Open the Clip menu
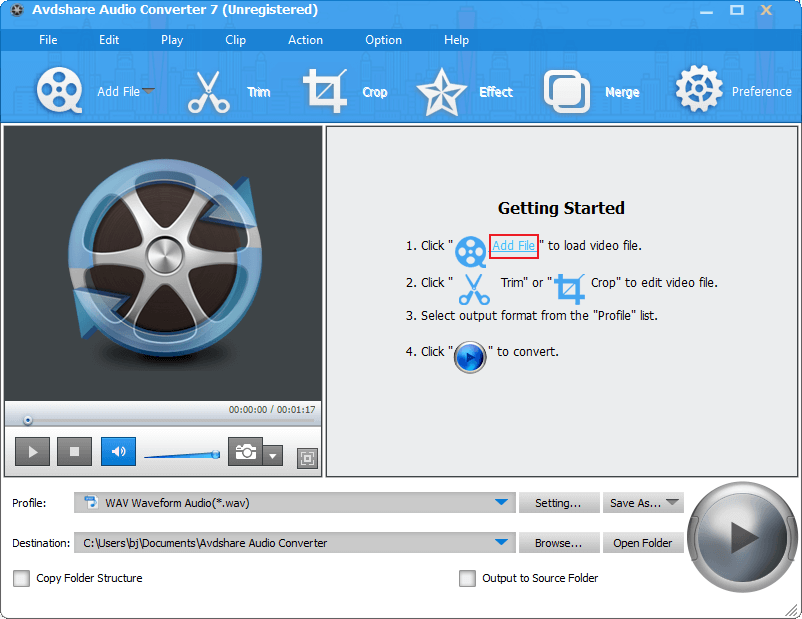802x619 pixels. click(235, 40)
